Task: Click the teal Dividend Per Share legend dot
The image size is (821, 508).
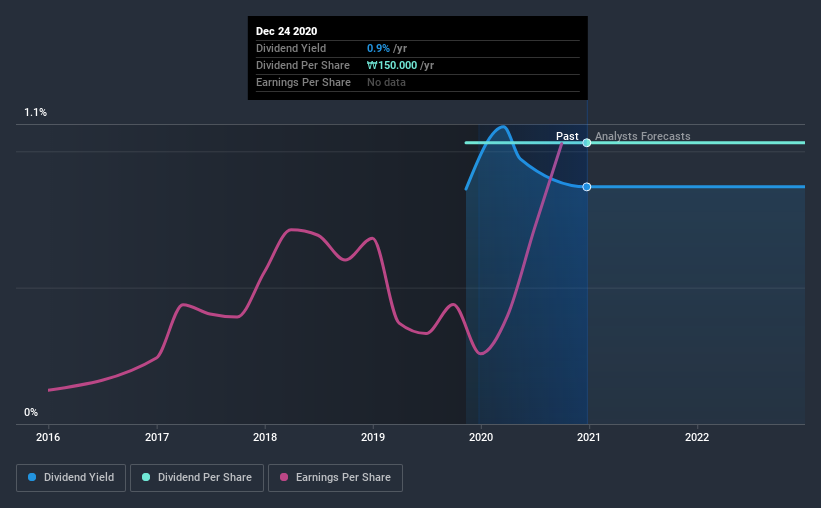Action: pos(146,477)
